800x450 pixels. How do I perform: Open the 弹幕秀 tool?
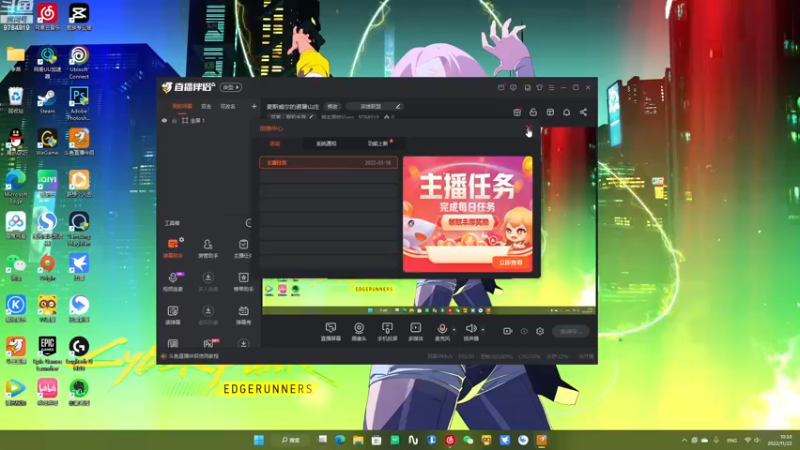(243, 315)
